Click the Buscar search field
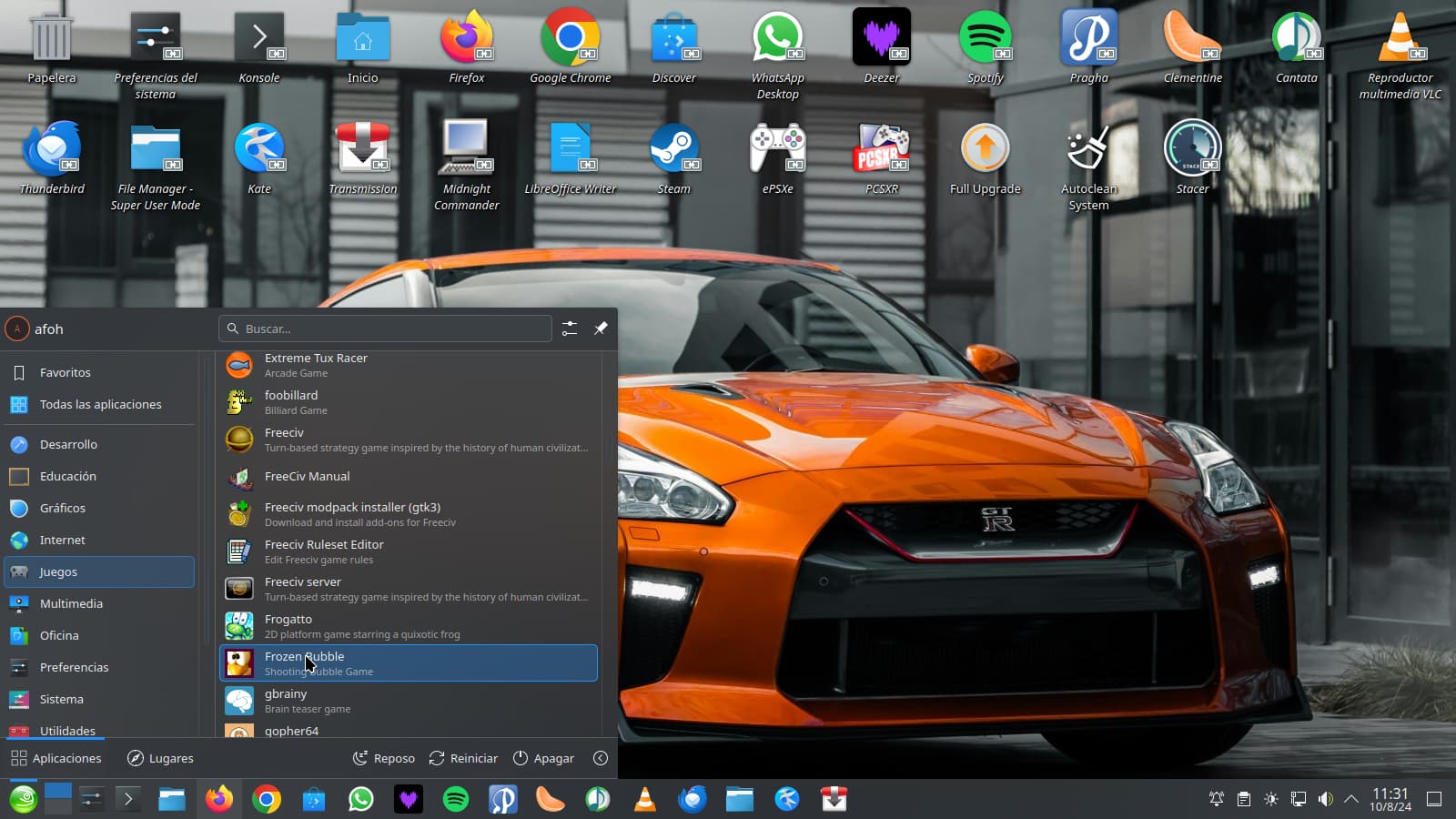The width and height of the screenshot is (1456, 819). 385,329
